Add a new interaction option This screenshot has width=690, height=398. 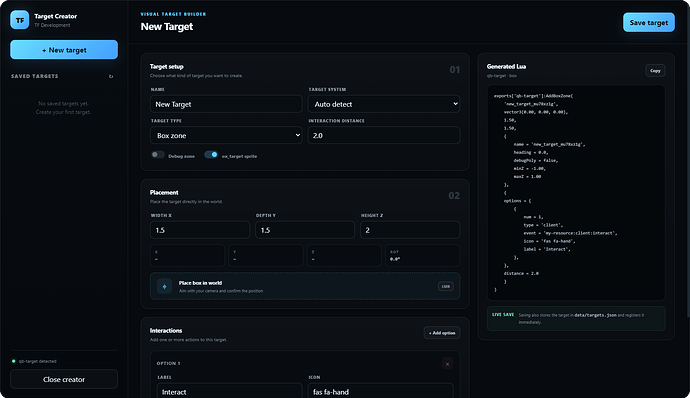coord(442,333)
